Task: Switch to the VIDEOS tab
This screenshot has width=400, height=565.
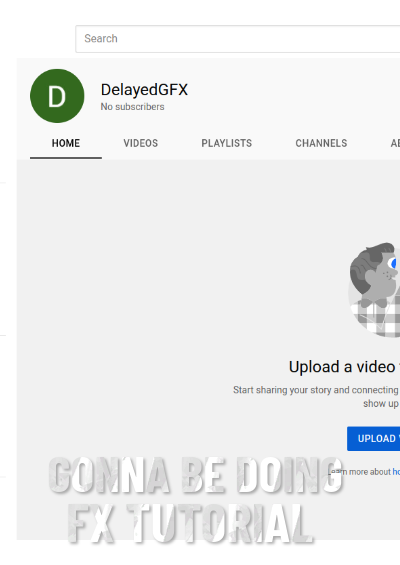Action: [x=141, y=143]
